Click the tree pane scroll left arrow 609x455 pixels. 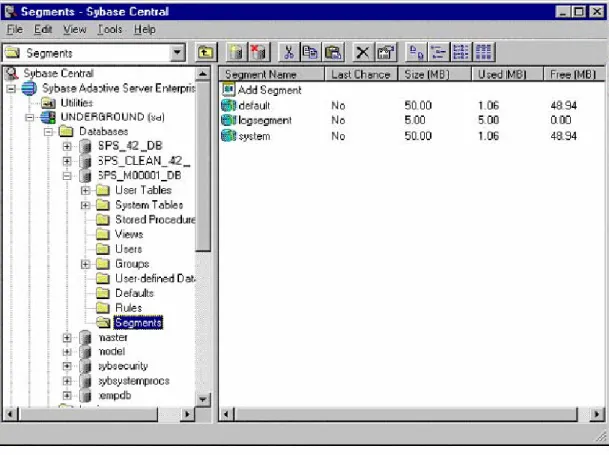pyautogui.click(x=10, y=415)
